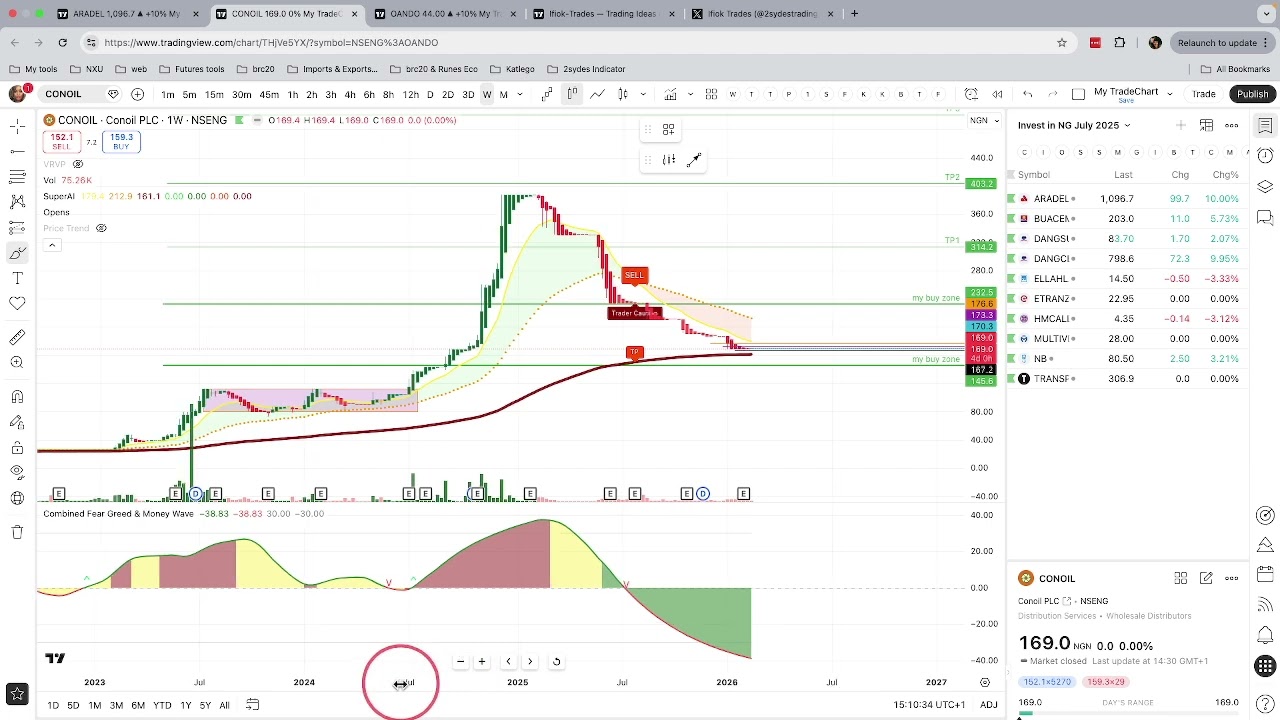Click the undo arrow in top toolbar
1280x720 pixels.
pyautogui.click(x=1027, y=94)
